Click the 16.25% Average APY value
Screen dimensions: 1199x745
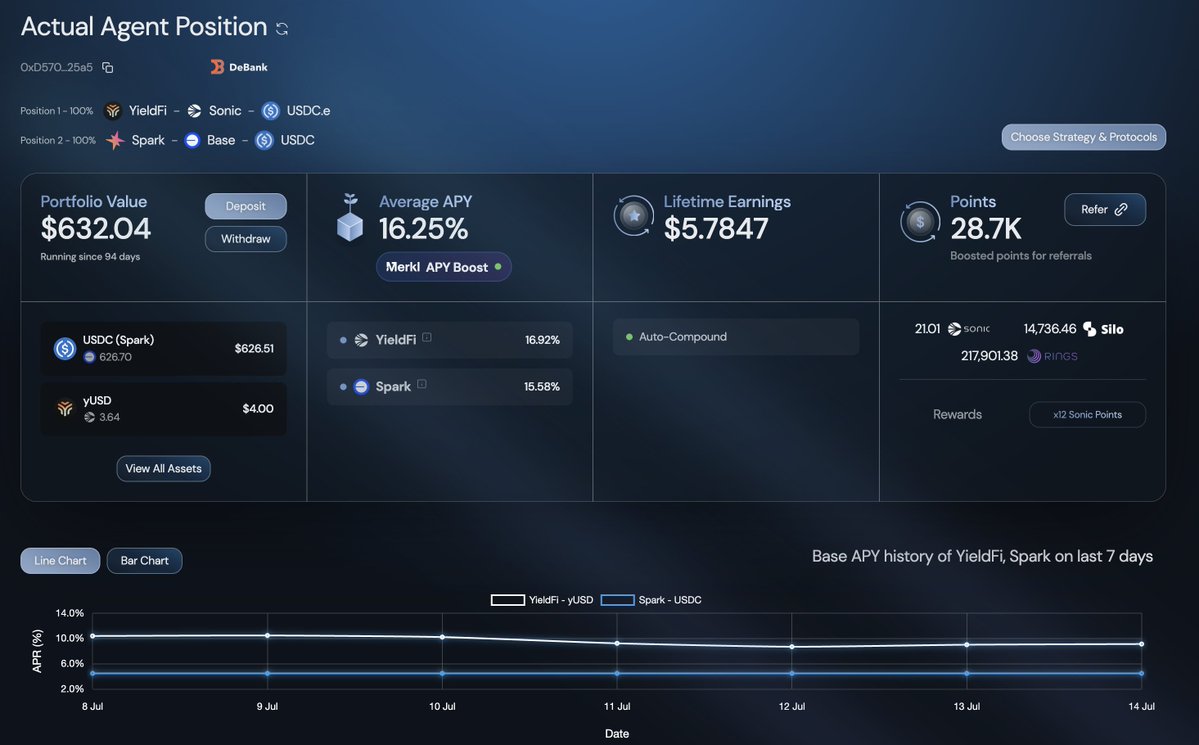[x=424, y=229]
